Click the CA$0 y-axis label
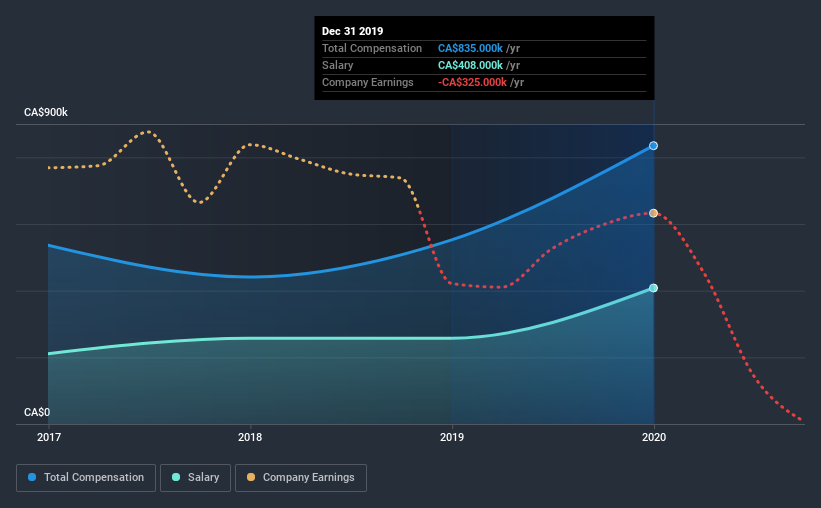 pos(37,412)
